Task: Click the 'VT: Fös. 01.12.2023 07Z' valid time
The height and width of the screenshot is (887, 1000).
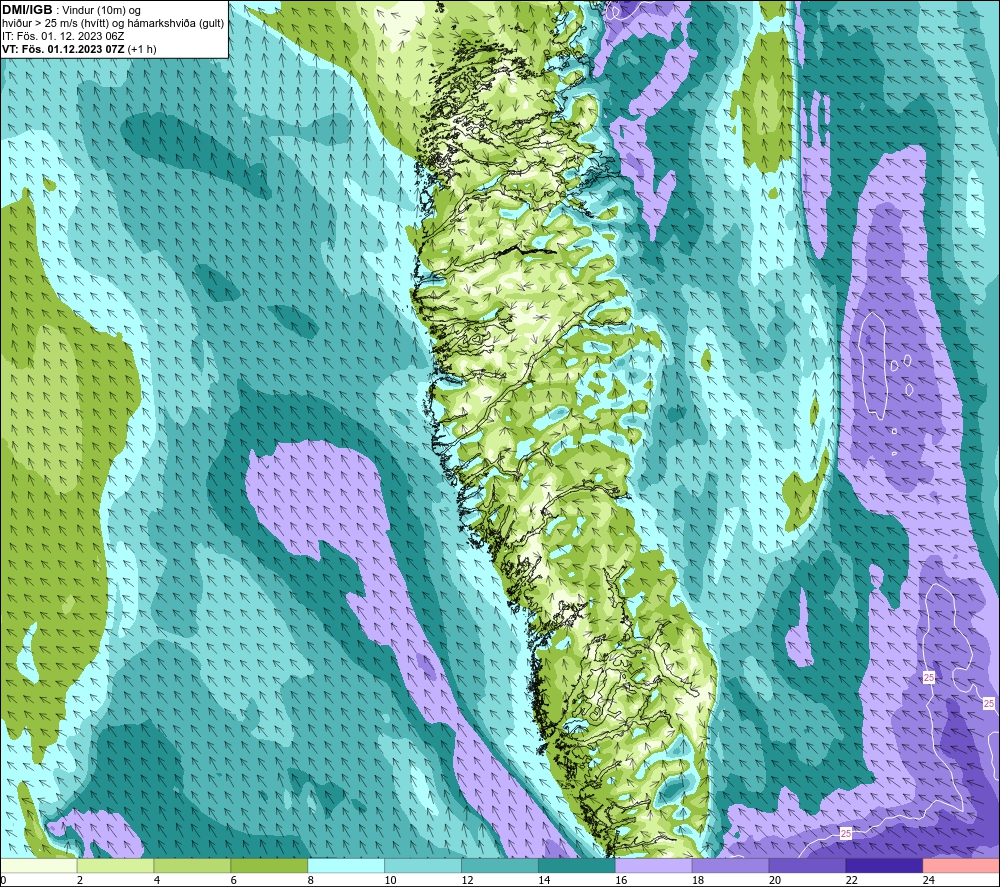Action: (63, 49)
